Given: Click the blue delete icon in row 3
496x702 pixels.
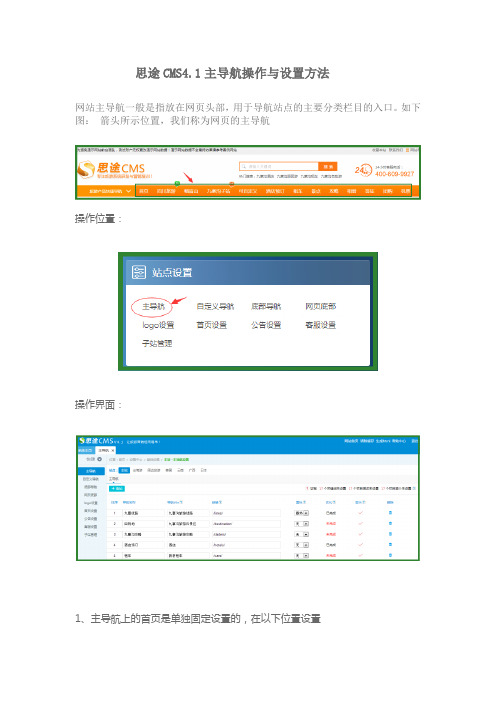Looking at the screenshot, I should pos(390,534).
